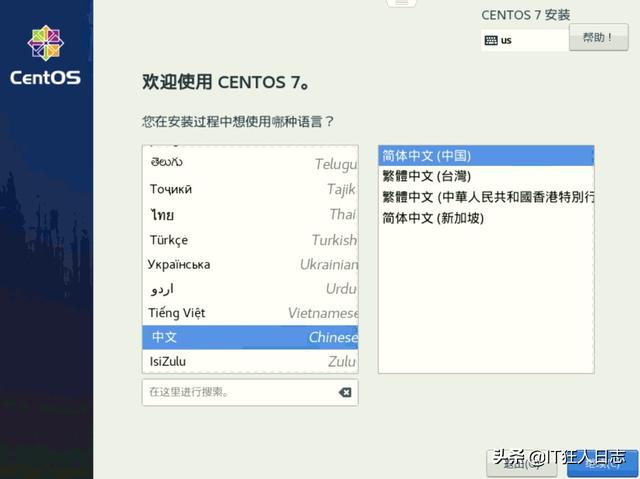Choose 繁體中文 Hong Kong locale
This screenshot has width=640, height=479.
pos(486,197)
